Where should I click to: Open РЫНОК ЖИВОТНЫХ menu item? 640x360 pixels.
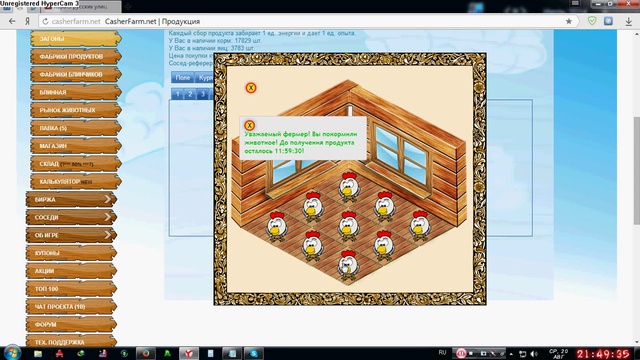coord(76,110)
